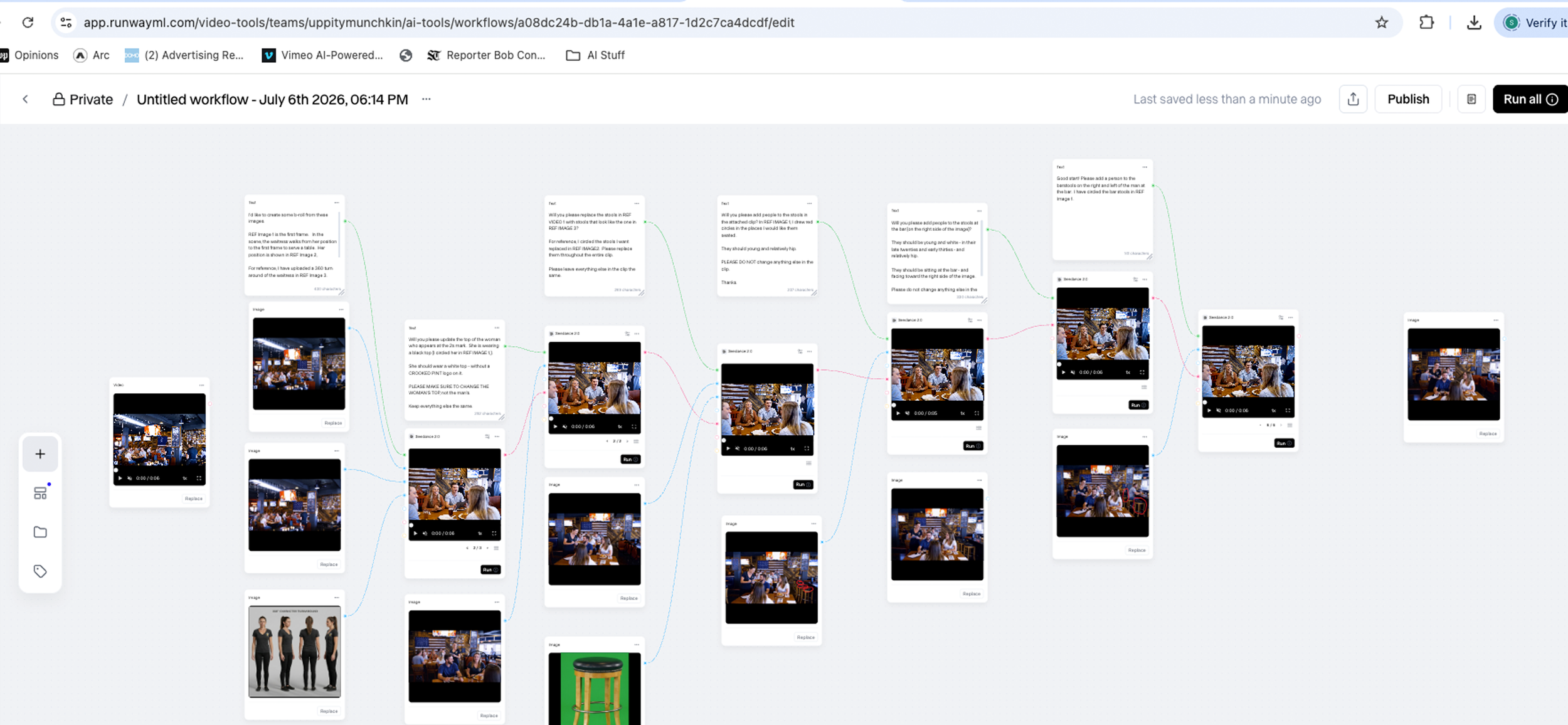This screenshot has width=1568, height=725.
Task: Bookmark this page with the star icon
Action: point(1382,23)
